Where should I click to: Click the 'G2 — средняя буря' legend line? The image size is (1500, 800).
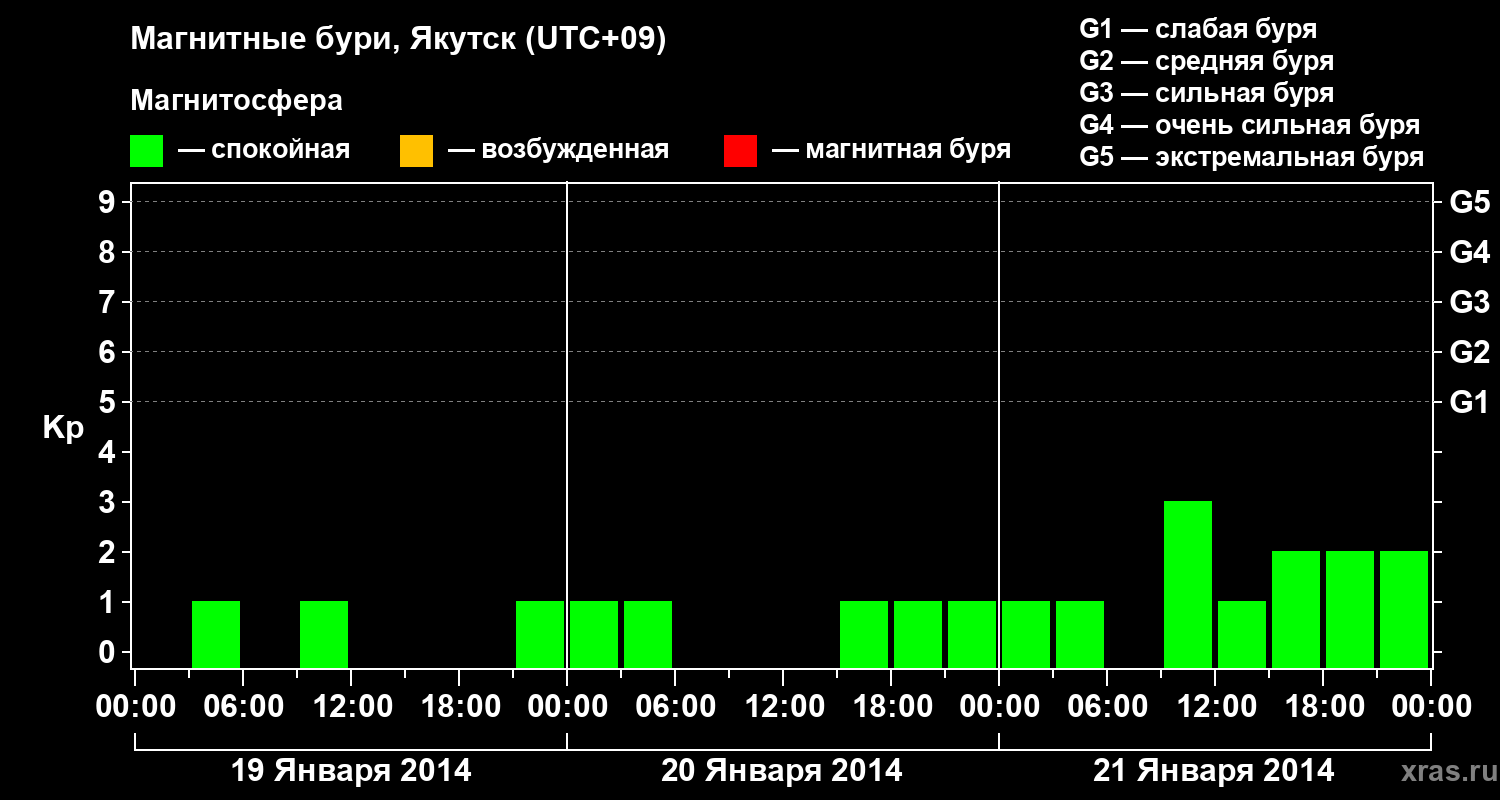pyautogui.click(x=1206, y=61)
